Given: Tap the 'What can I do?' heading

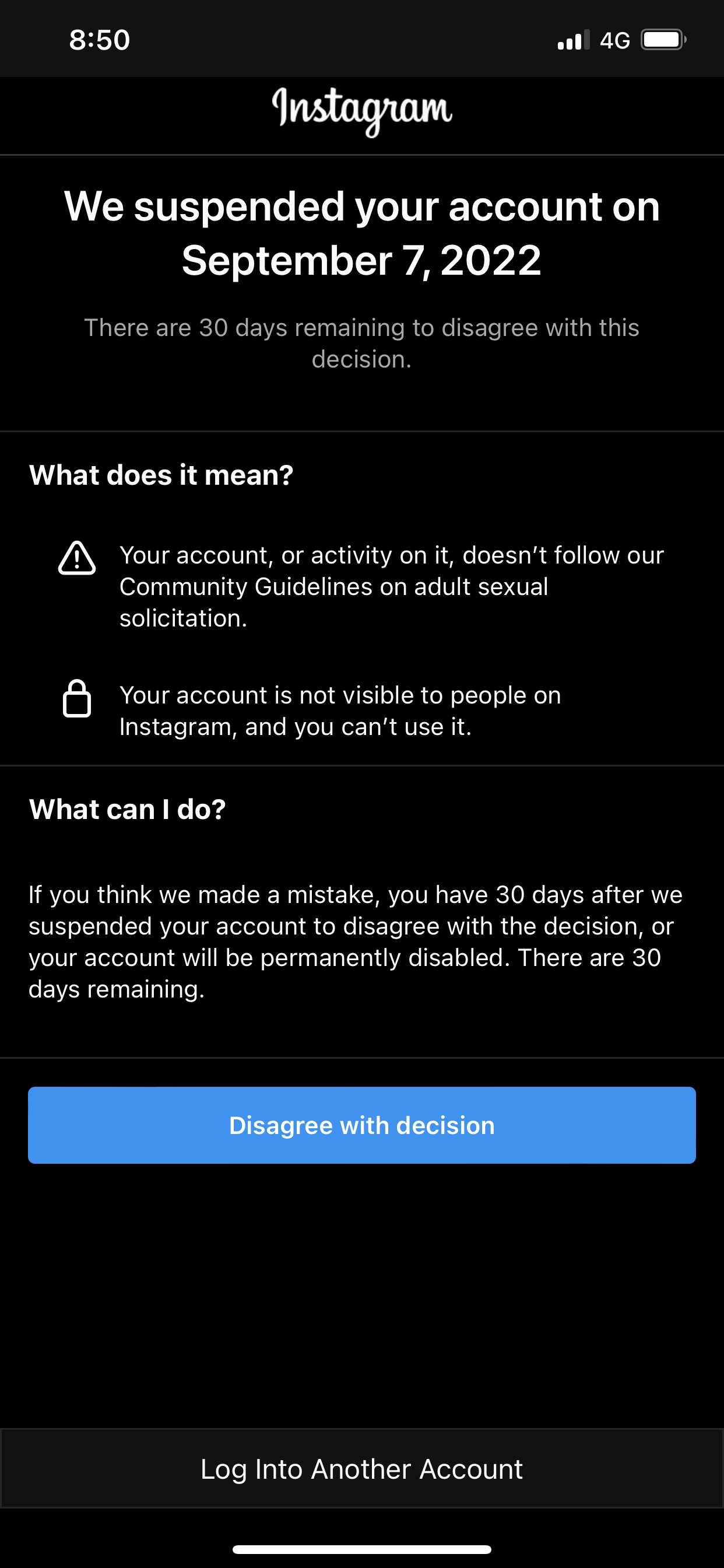Looking at the screenshot, I should [x=127, y=810].
